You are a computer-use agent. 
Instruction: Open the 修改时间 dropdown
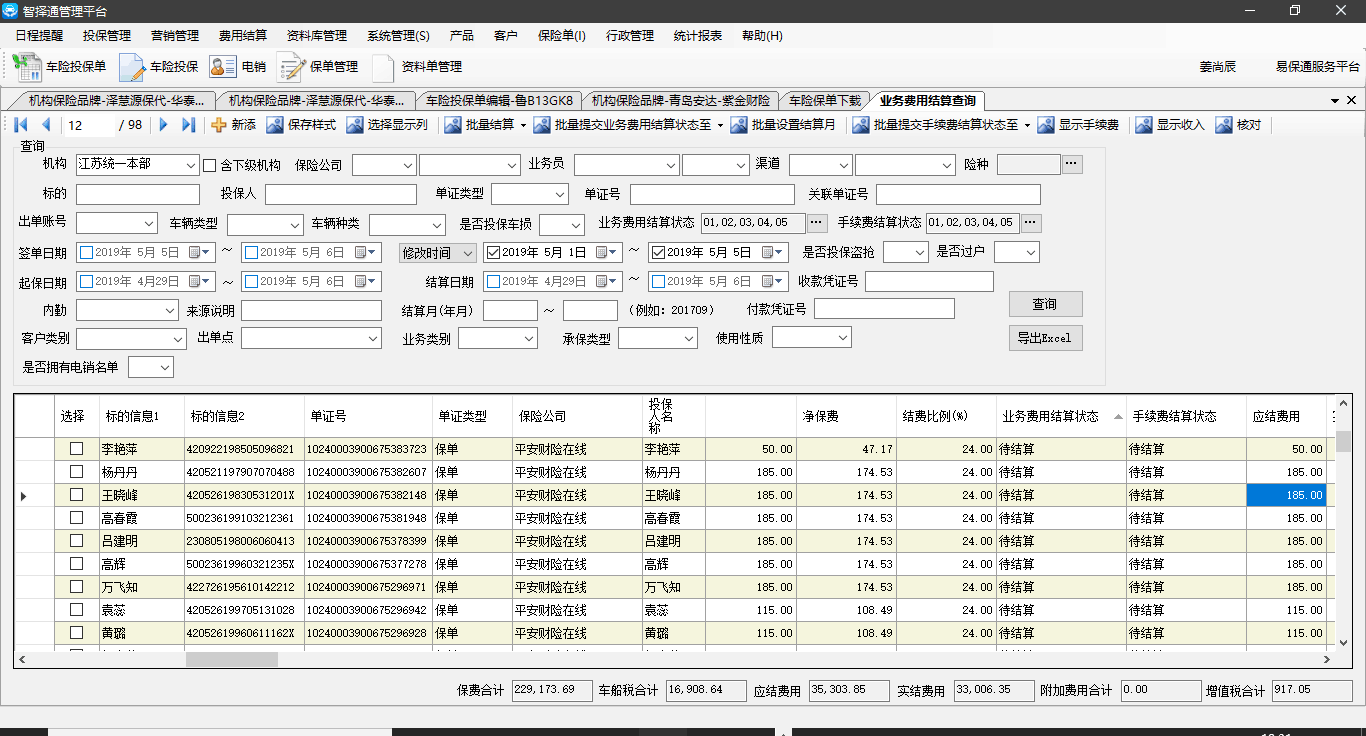[x=468, y=253]
